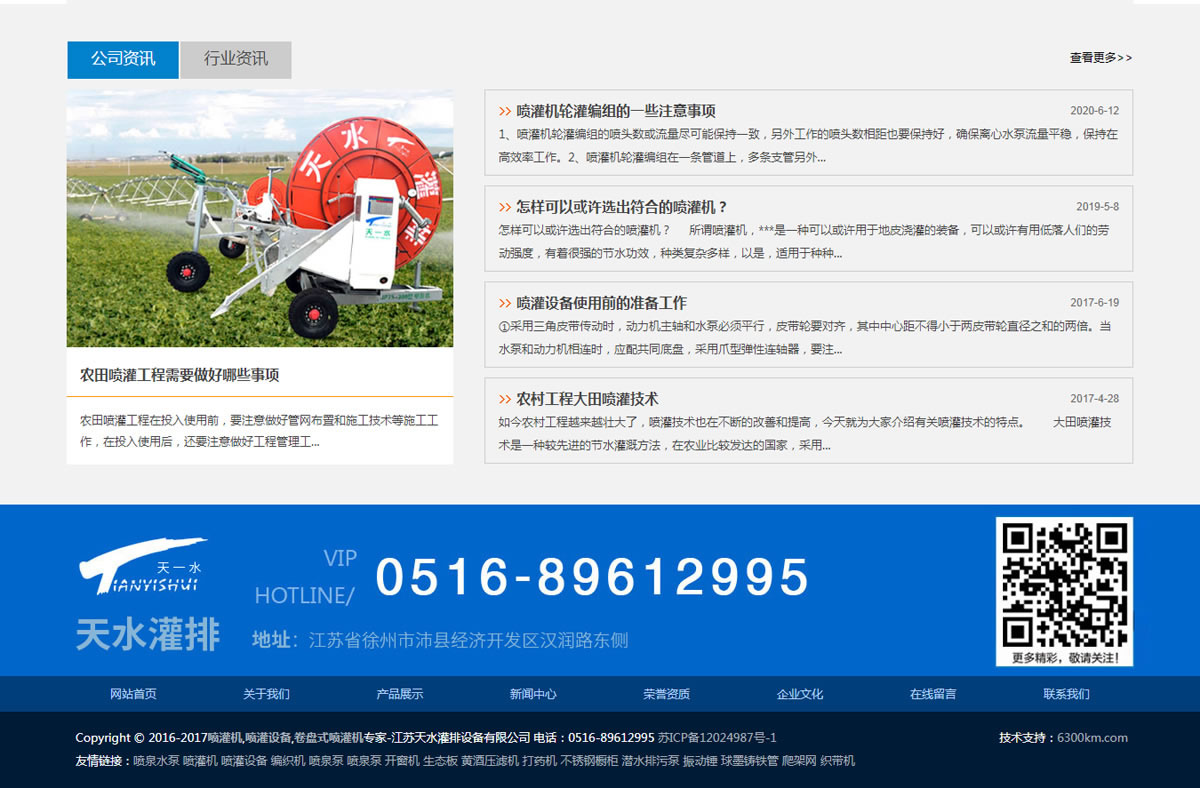Click 联系我们 in footer navigation
This screenshot has height=788, width=1200.
pyautogui.click(x=1066, y=694)
